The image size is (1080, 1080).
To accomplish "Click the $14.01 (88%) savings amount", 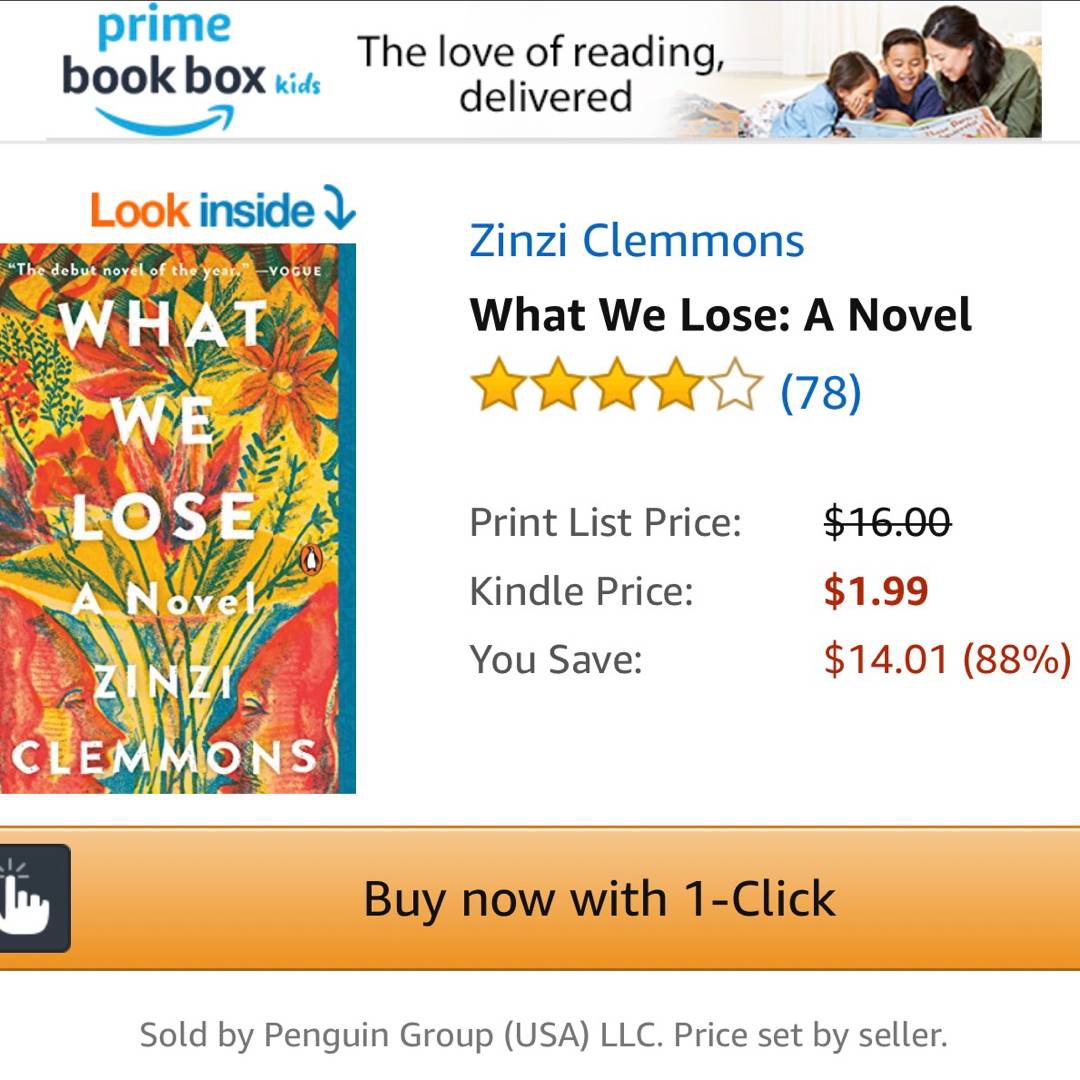I will [x=946, y=660].
